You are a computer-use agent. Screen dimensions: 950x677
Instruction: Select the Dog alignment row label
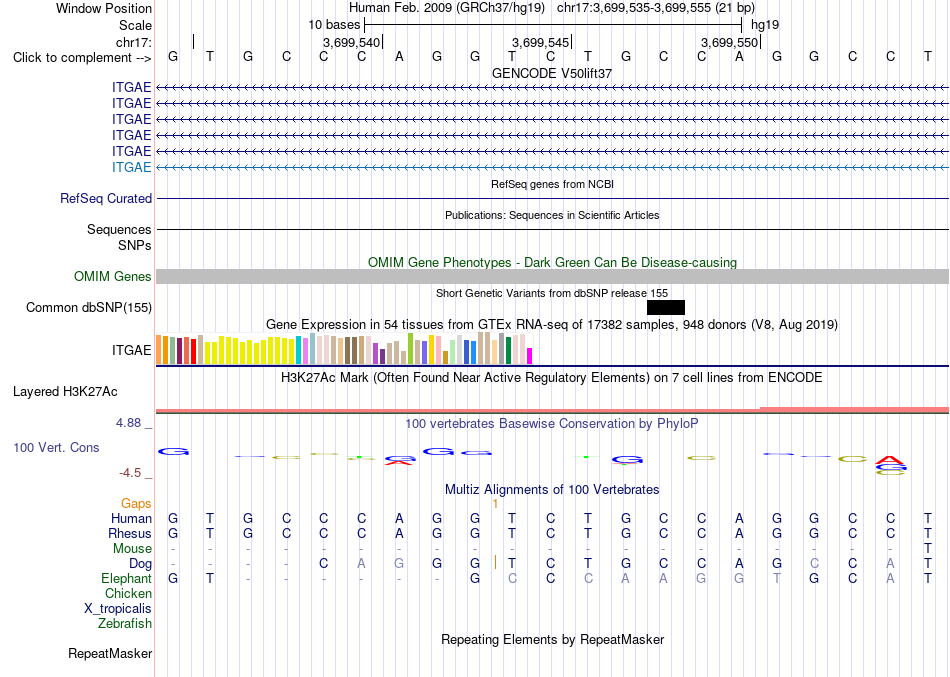pyautogui.click(x=141, y=564)
